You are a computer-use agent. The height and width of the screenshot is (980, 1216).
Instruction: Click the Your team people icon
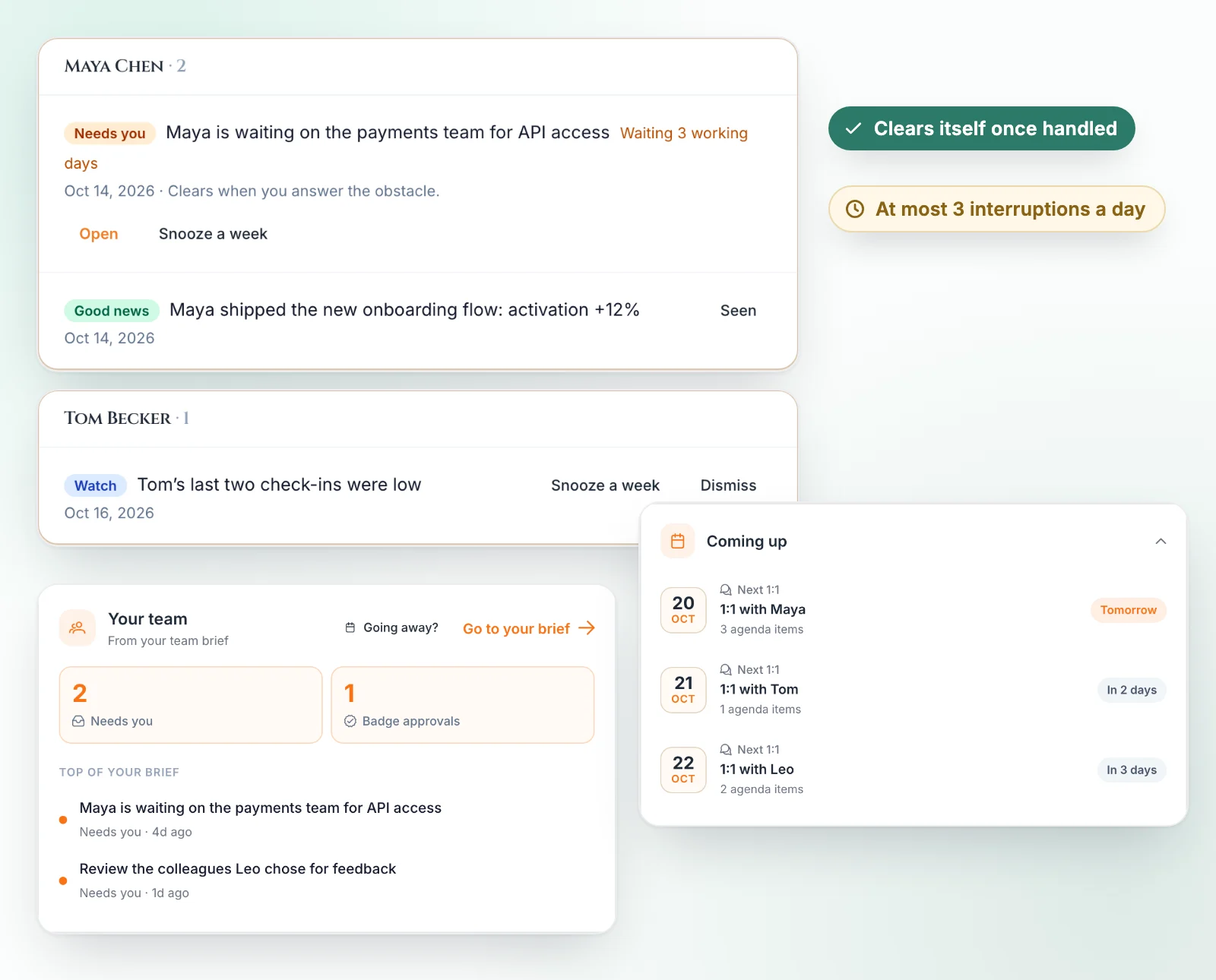coord(78,628)
